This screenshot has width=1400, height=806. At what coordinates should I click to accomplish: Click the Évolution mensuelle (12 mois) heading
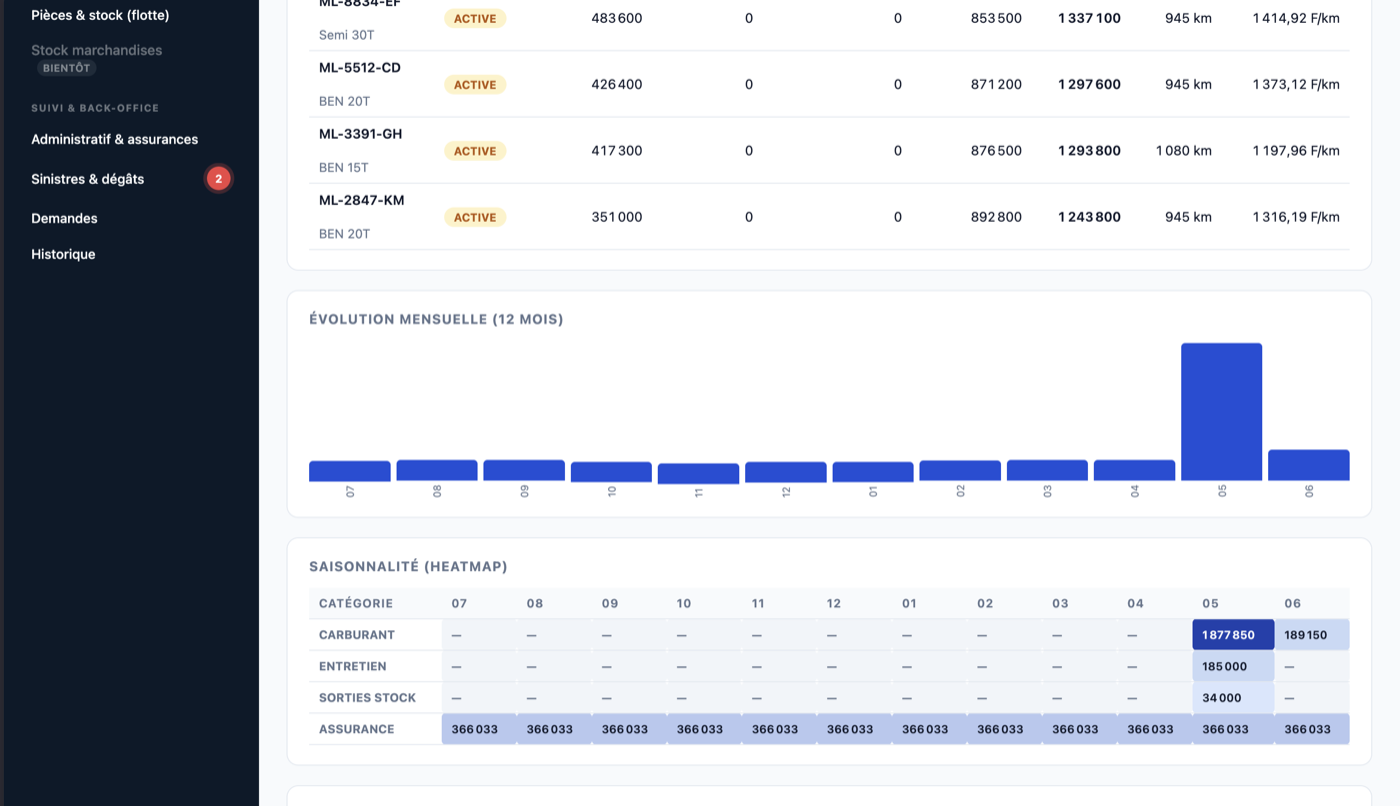[x=436, y=319]
